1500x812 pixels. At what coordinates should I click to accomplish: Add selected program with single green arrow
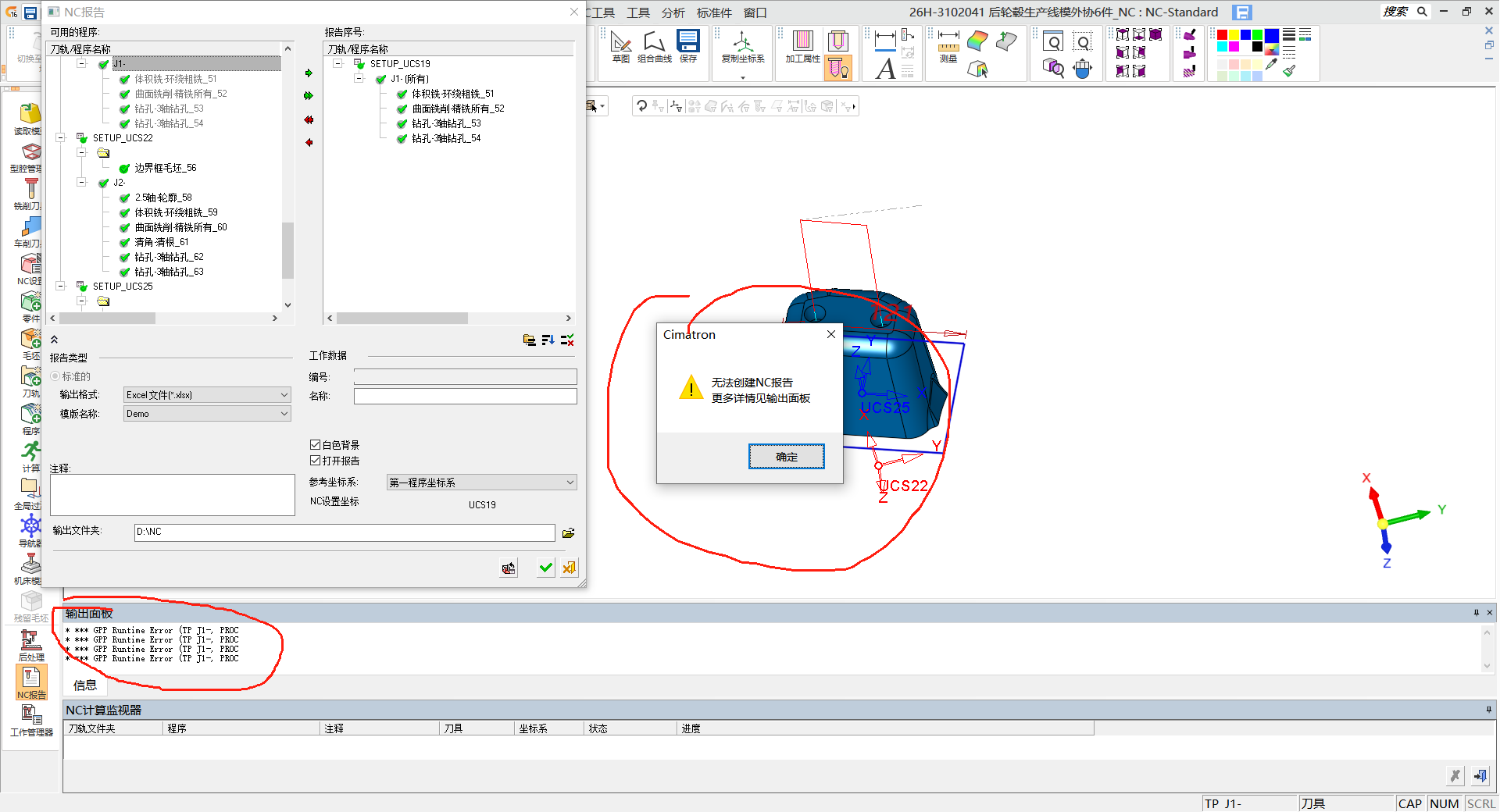pyautogui.click(x=309, y=73)
